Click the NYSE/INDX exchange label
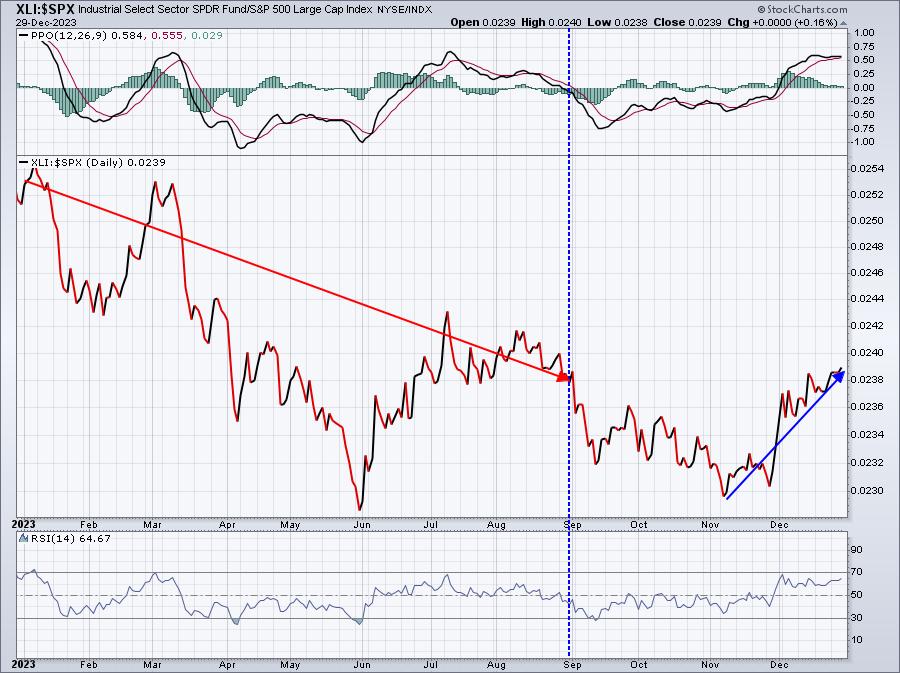 pyautogui.click(x=405, y=10)
